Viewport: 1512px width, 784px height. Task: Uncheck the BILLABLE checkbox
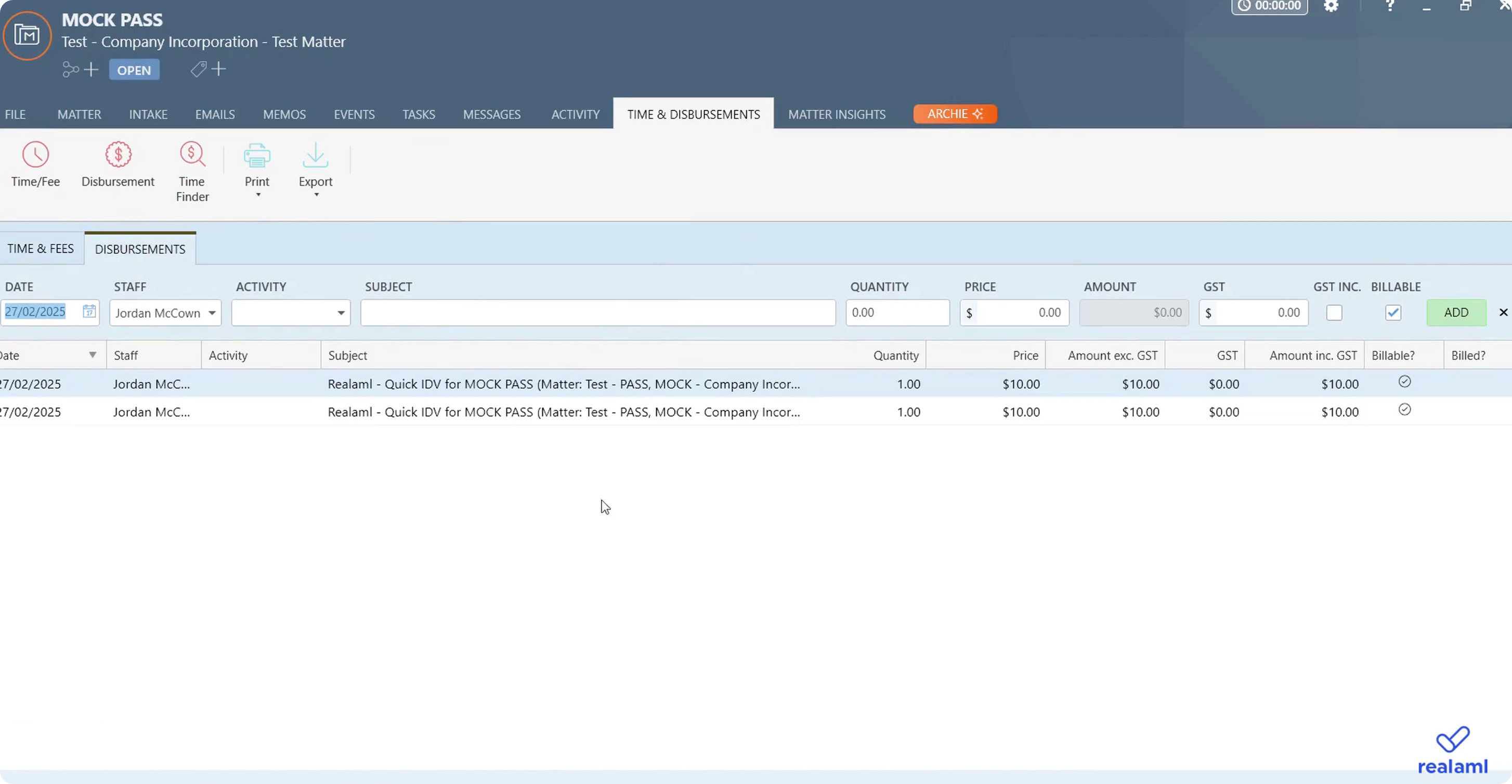click(1393, 313)
